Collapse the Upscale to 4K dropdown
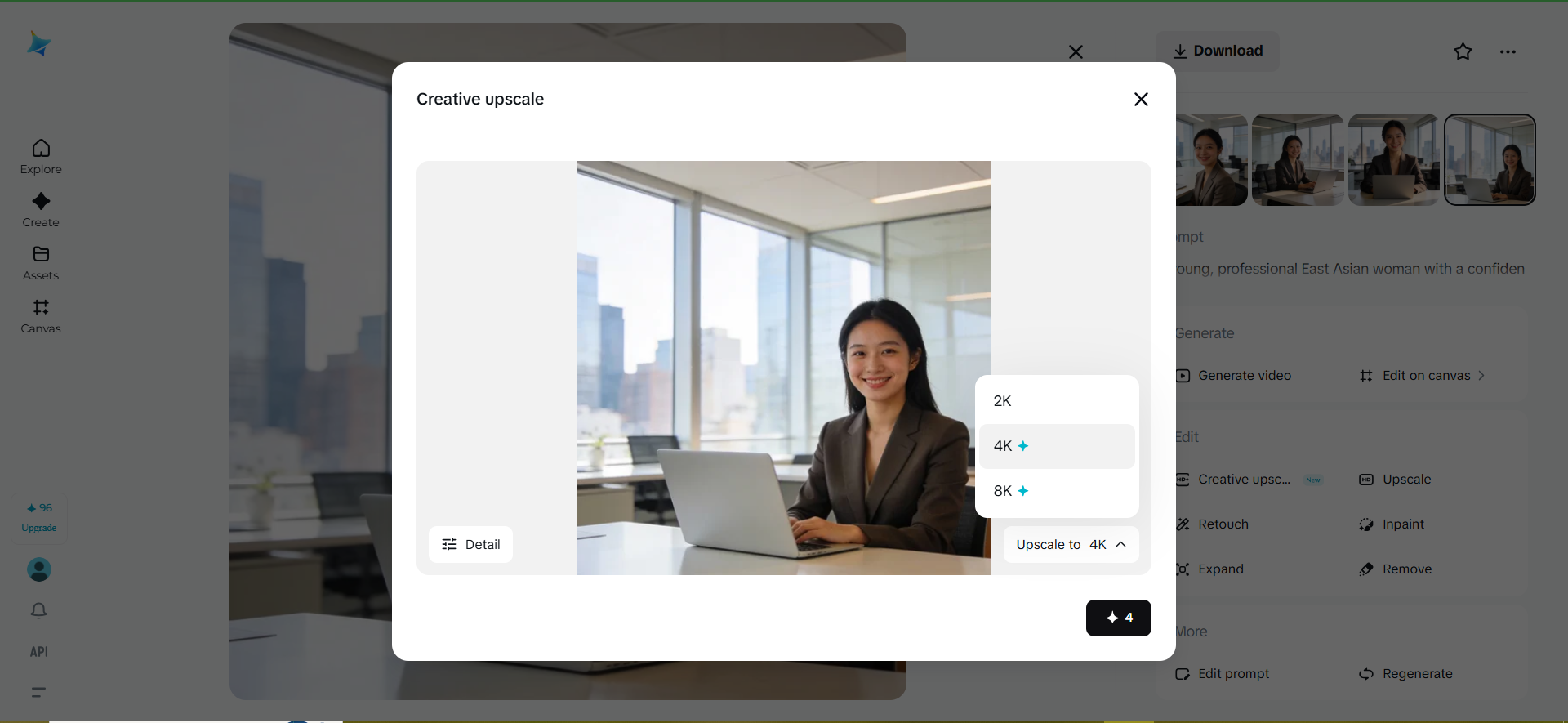This screenshot has width=1568, height=723. click(1071, 545)
